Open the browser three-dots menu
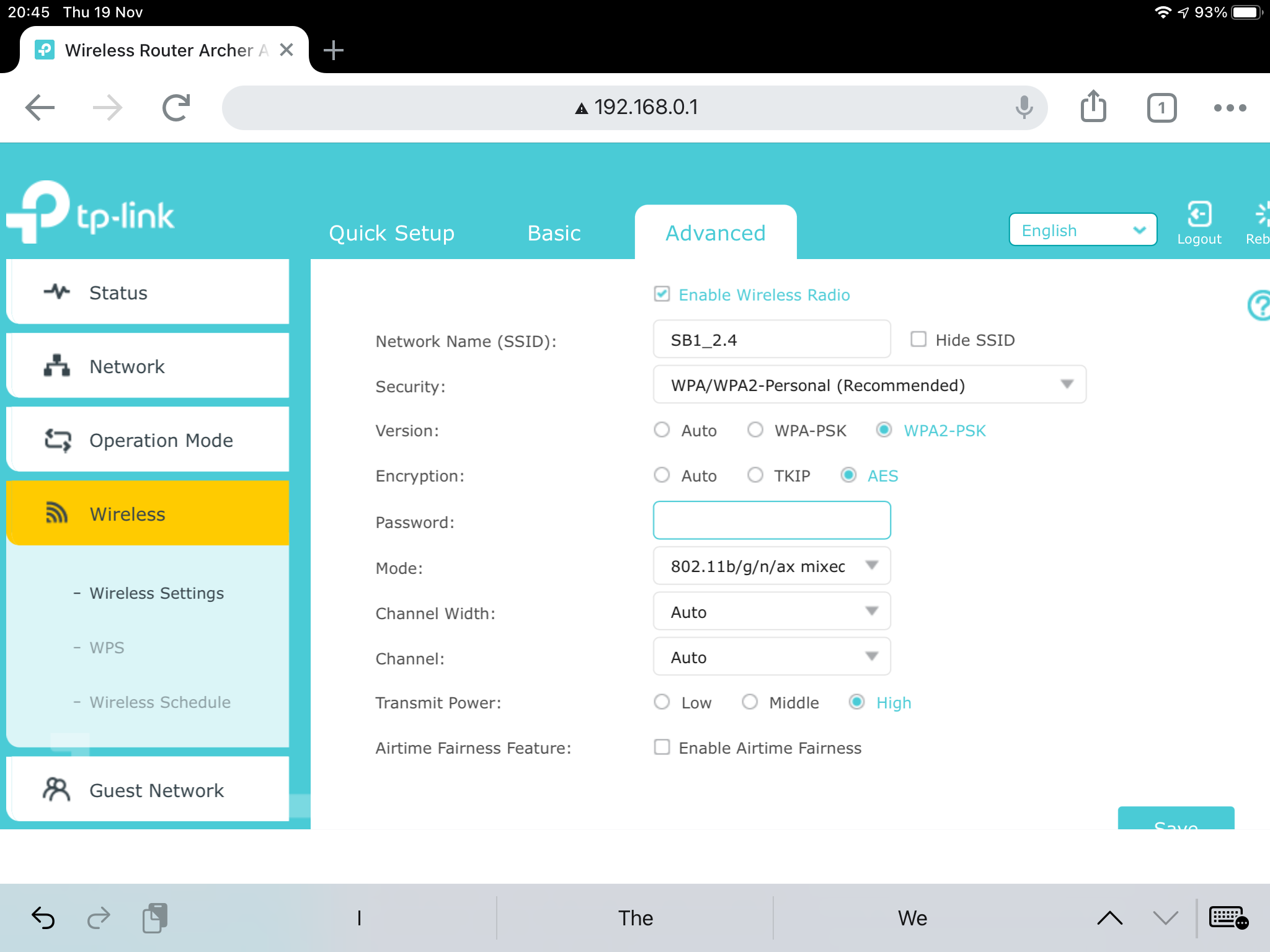Screen dimensions: 1270x952 pos(1230,108)
